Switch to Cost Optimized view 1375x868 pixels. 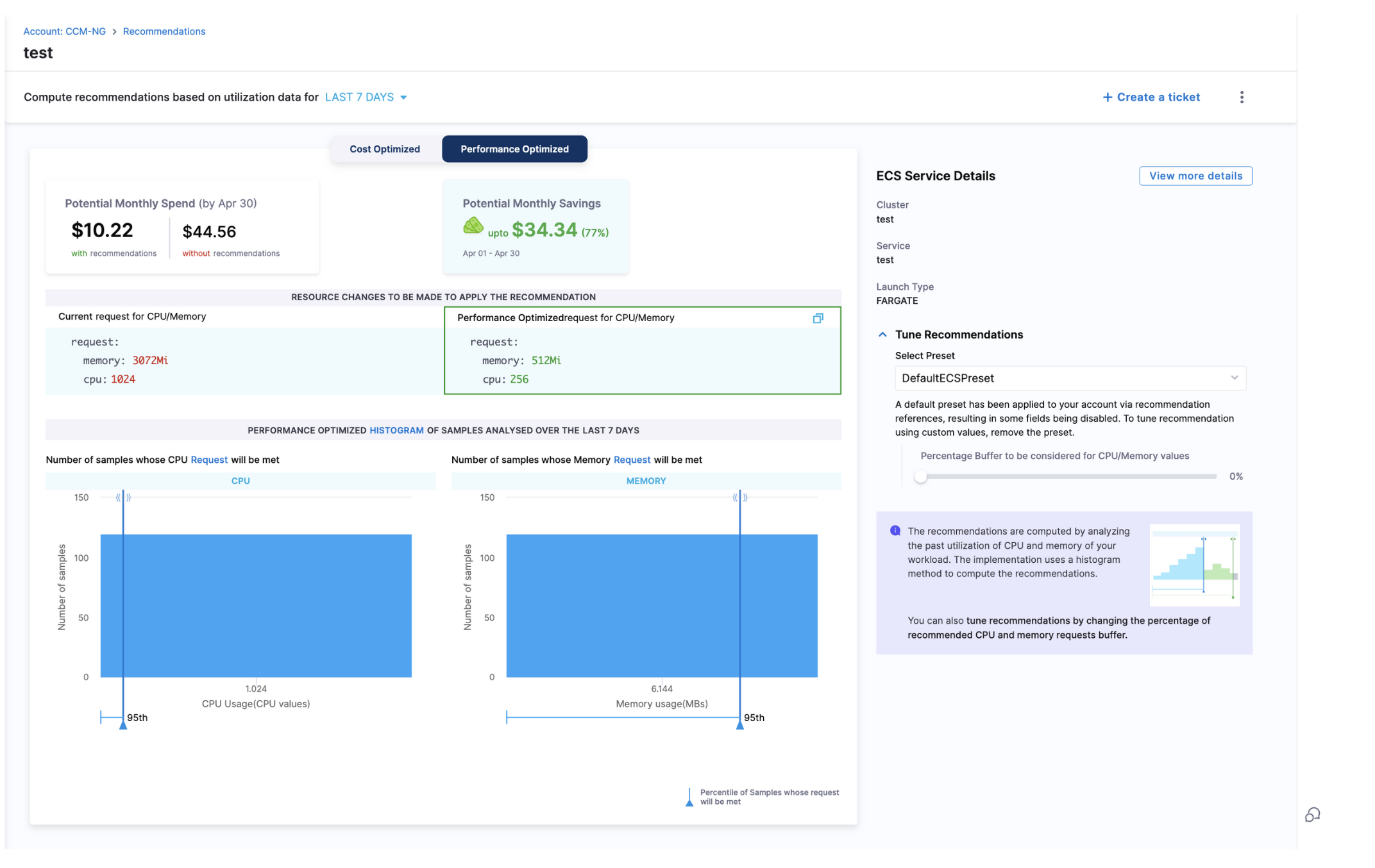pos(385,149)
